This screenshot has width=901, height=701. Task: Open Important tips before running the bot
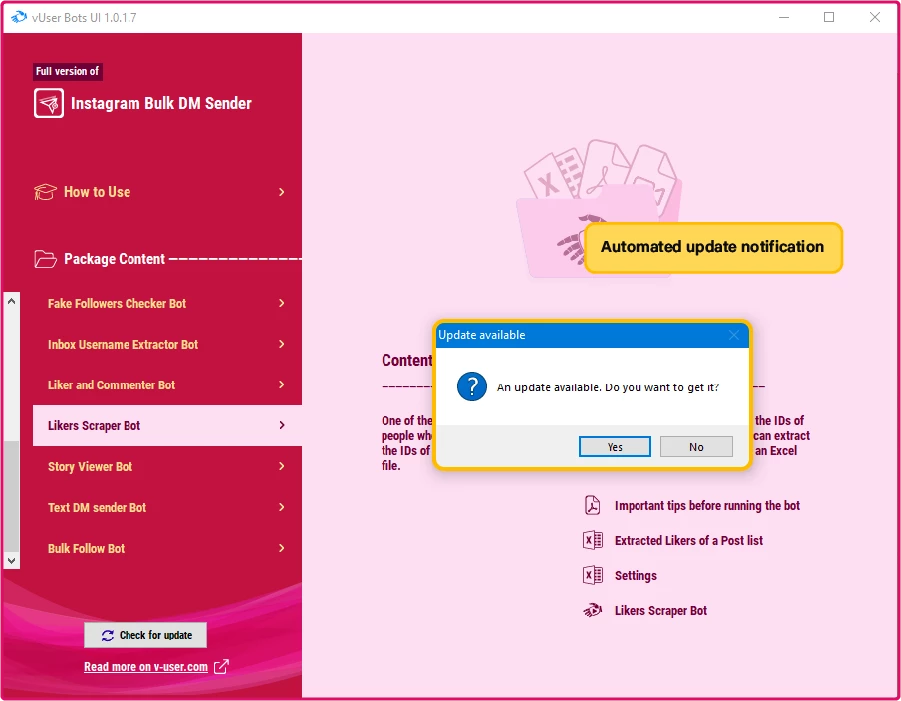[x=707, y=506]
